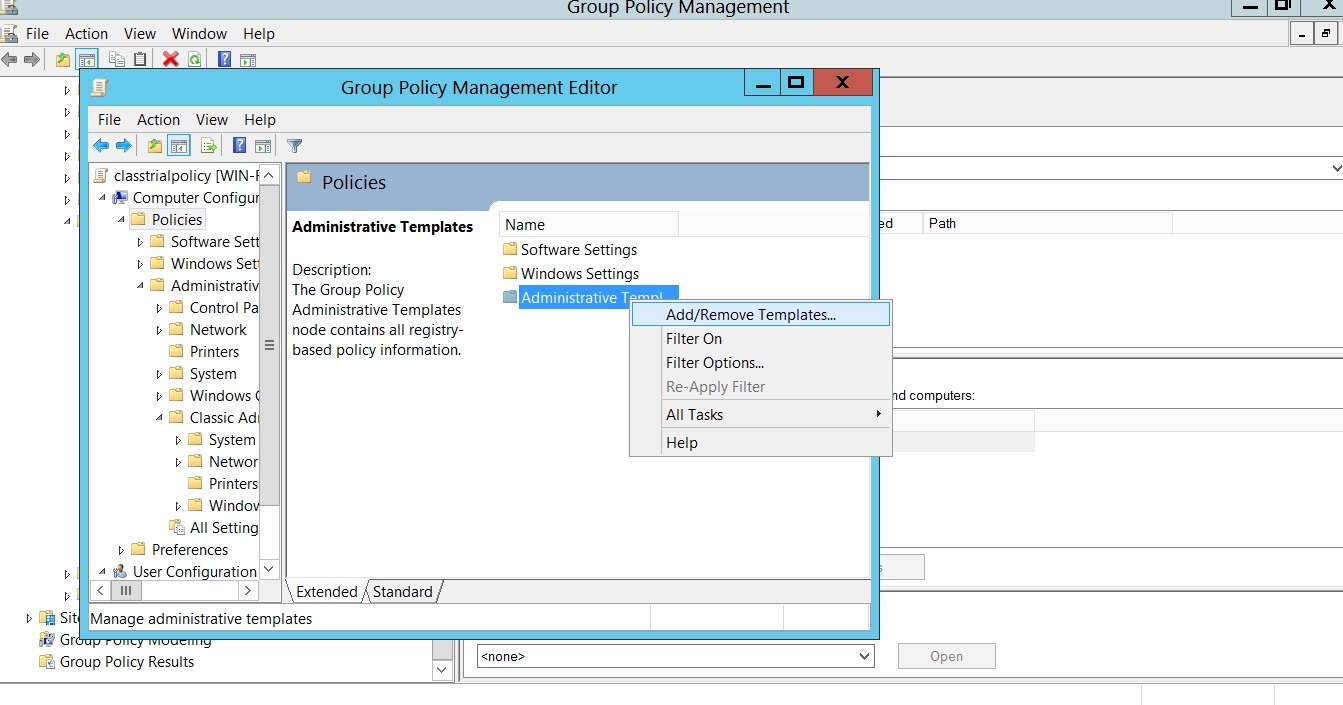This screenshot has height=705, width=1343.
Task: Click the blue Back arrow in editor toolbar
Action: (x=101, y=146)
